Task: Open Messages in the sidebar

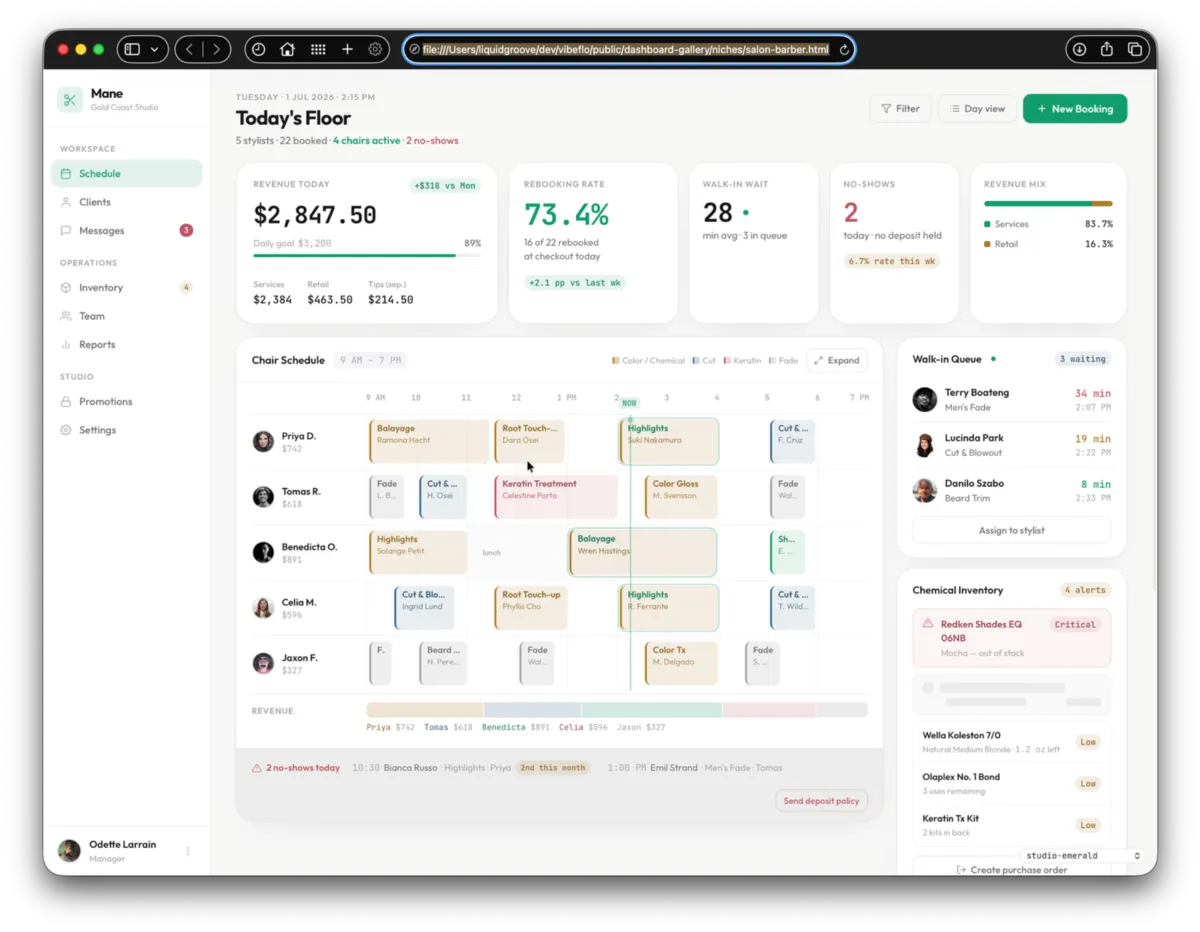Action: click(126, 230)
